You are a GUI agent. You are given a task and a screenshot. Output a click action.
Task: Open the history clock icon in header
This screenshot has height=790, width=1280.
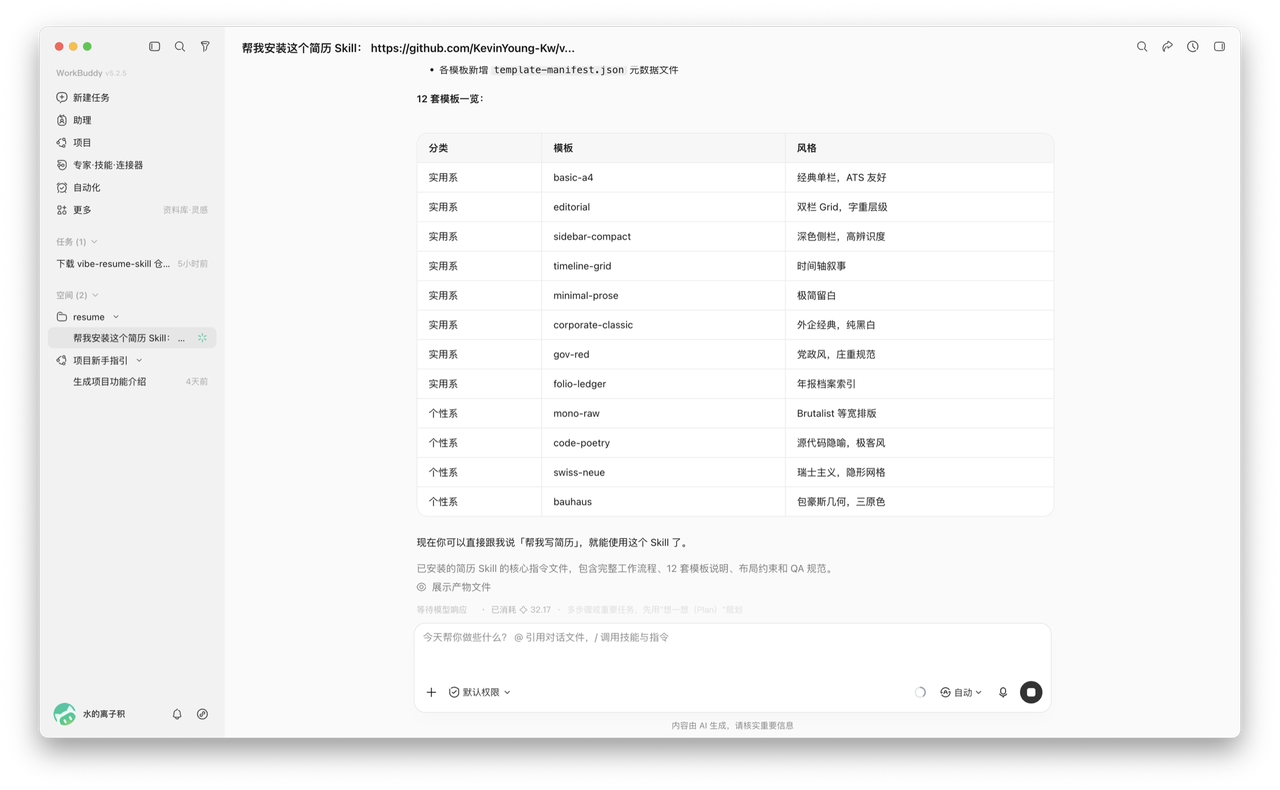[1193, 46]
